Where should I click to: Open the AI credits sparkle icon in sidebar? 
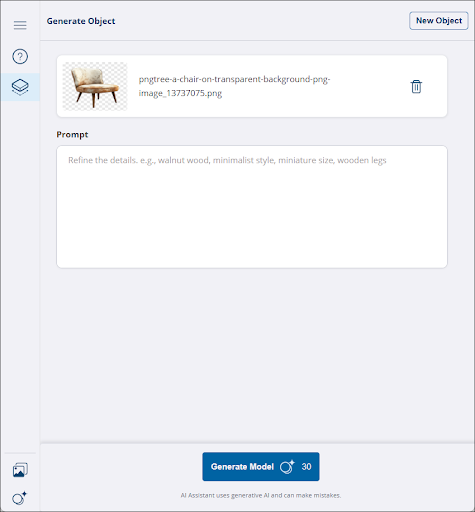point(20,498)
